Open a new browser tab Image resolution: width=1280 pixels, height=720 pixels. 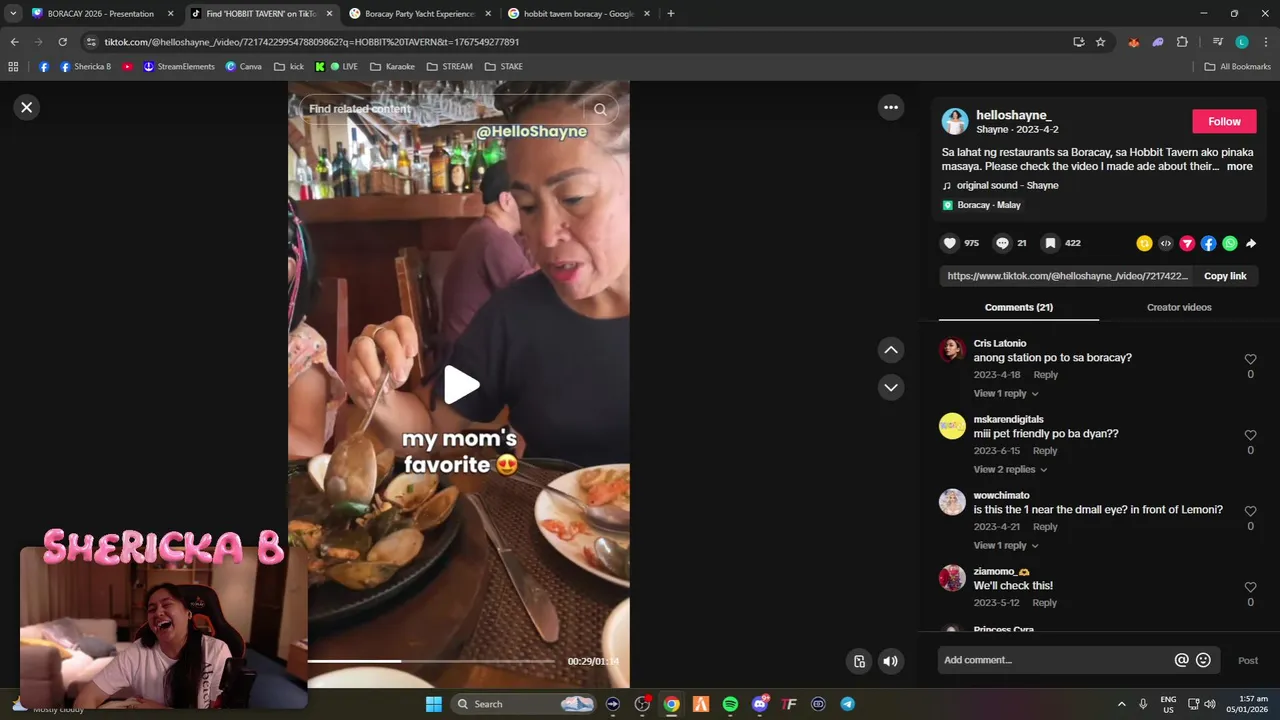(670, 14)
